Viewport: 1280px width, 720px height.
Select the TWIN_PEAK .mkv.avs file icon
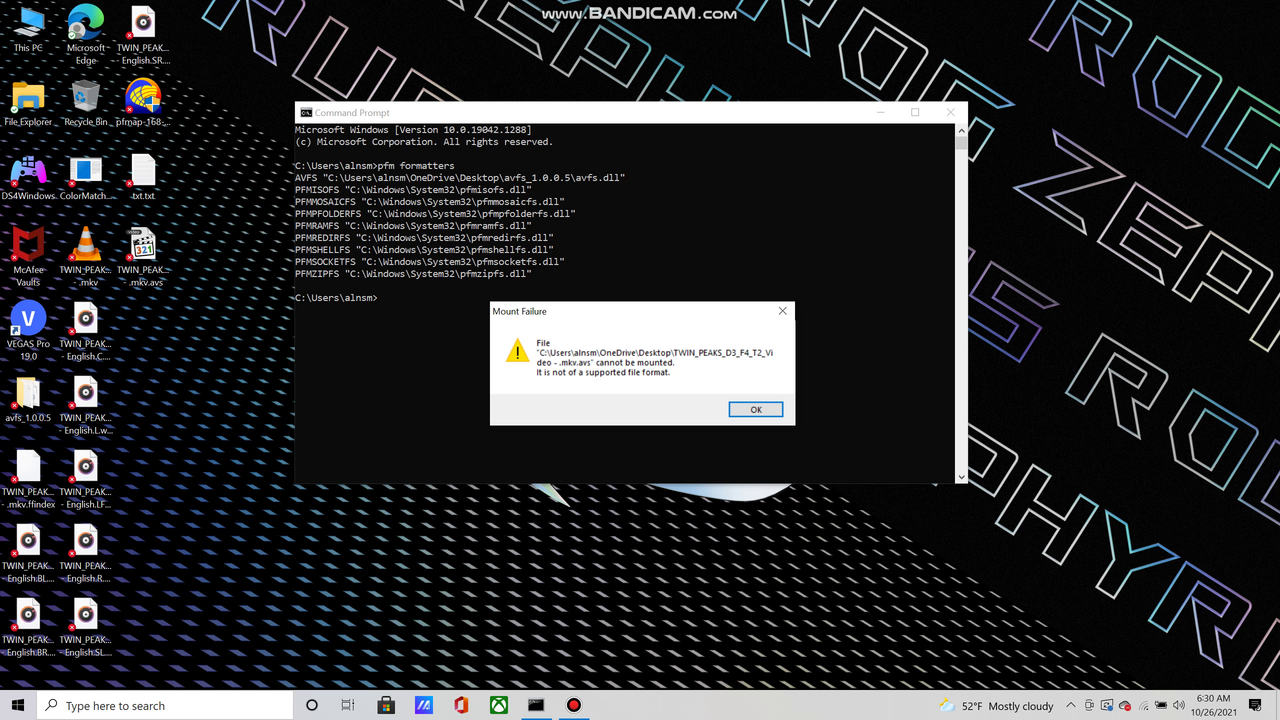[x=143, y=257]
